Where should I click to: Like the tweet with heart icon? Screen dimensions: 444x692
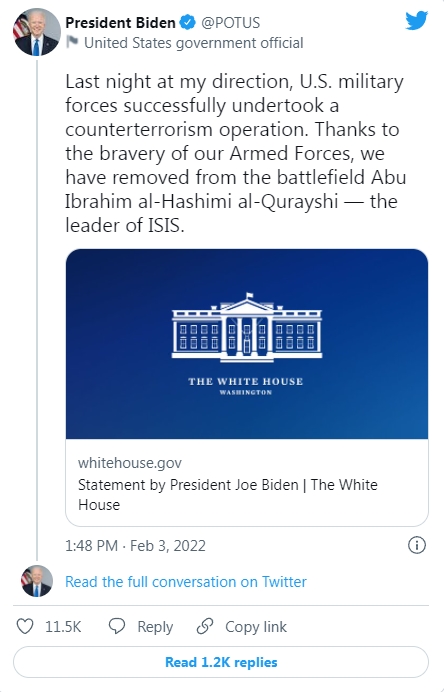click(x=25, y=627)
